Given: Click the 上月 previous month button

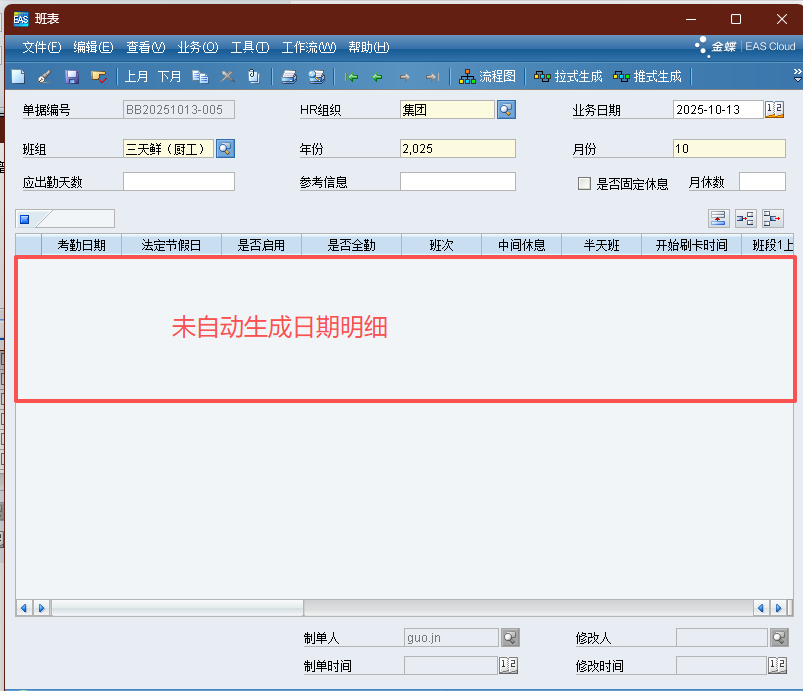Looking at the screenshot, I should pyautogui.click(x=136, y=76).
